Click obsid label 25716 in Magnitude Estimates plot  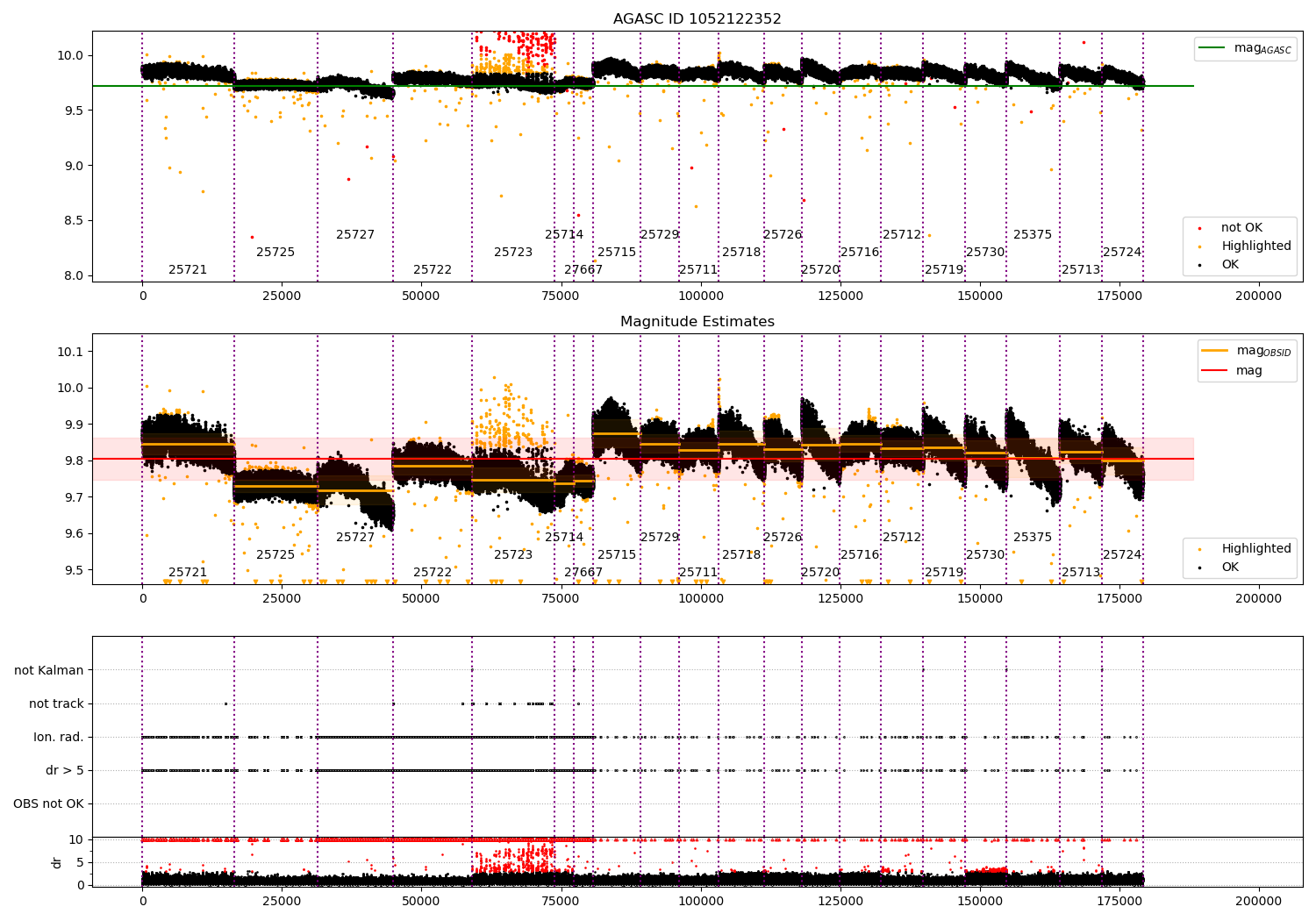[860, 555]
